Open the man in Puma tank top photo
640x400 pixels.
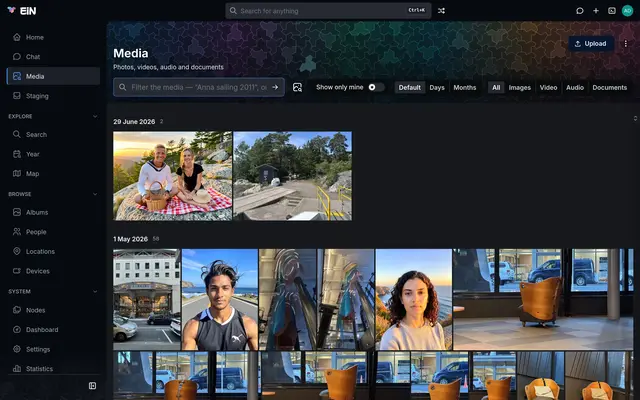220,300
